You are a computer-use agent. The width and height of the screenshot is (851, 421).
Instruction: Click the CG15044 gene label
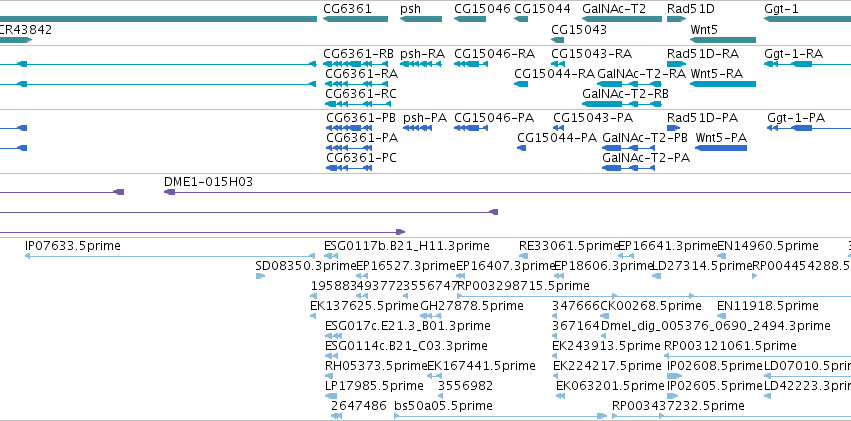542,9
